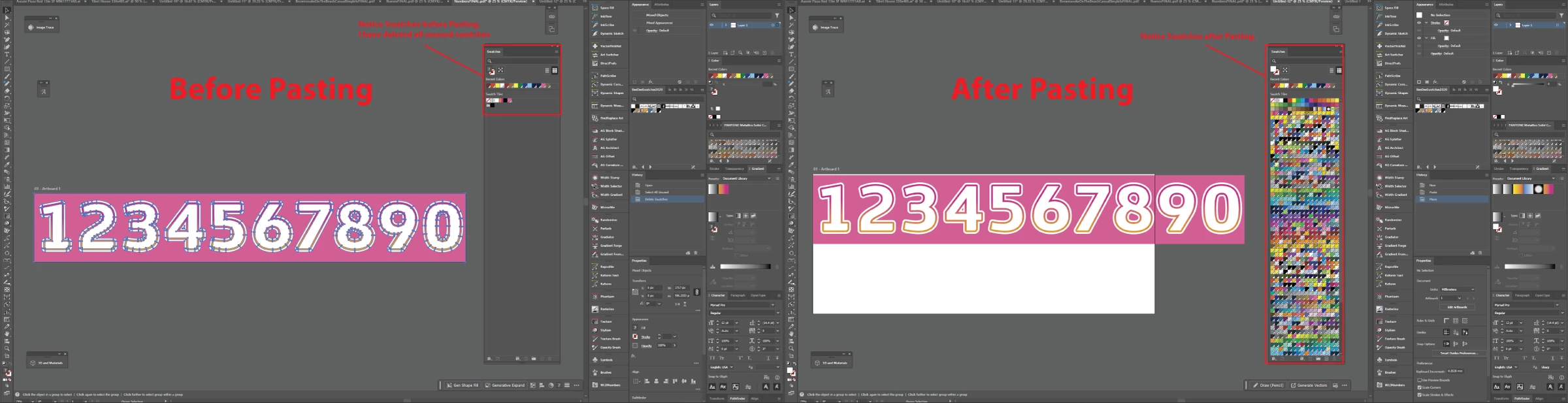
Task: Open WLDNumbers panel in After Pasting window
Action: (x=1392, y=385)
